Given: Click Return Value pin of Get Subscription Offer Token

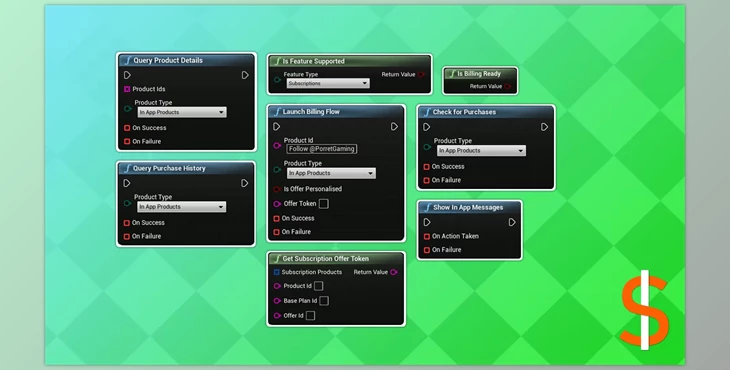Looking at the screenshot, I should pyautogui.click(x=394, y=272).
